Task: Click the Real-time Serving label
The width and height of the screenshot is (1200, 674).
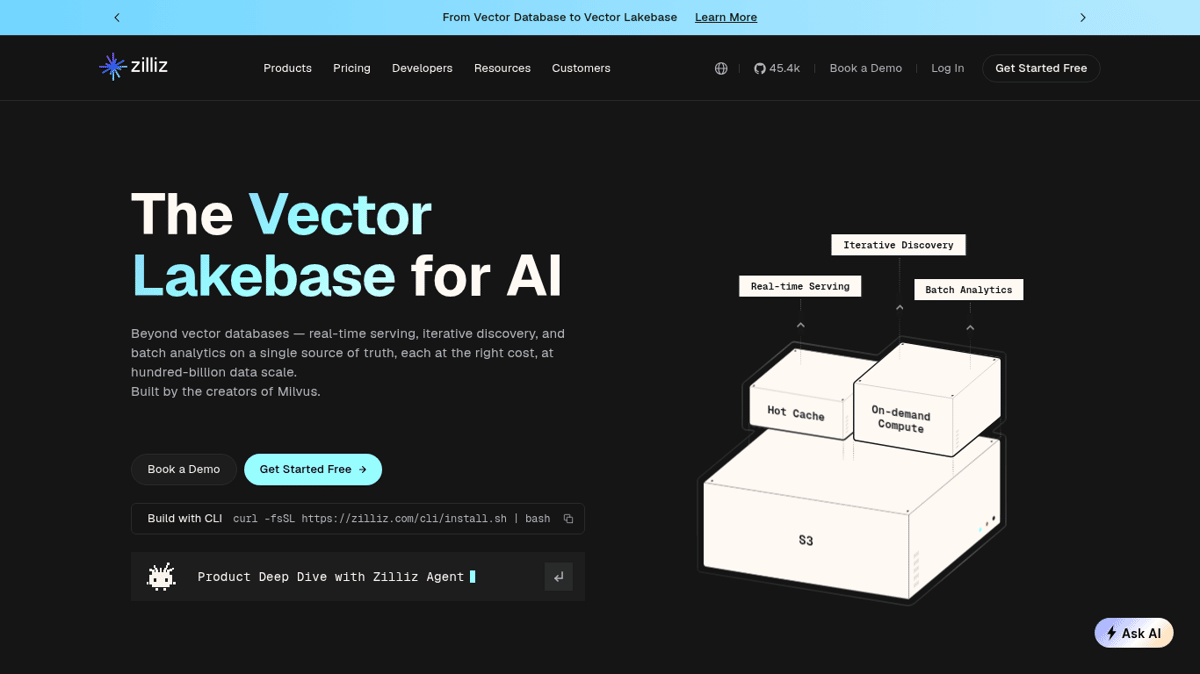Action: pos(800,286)
